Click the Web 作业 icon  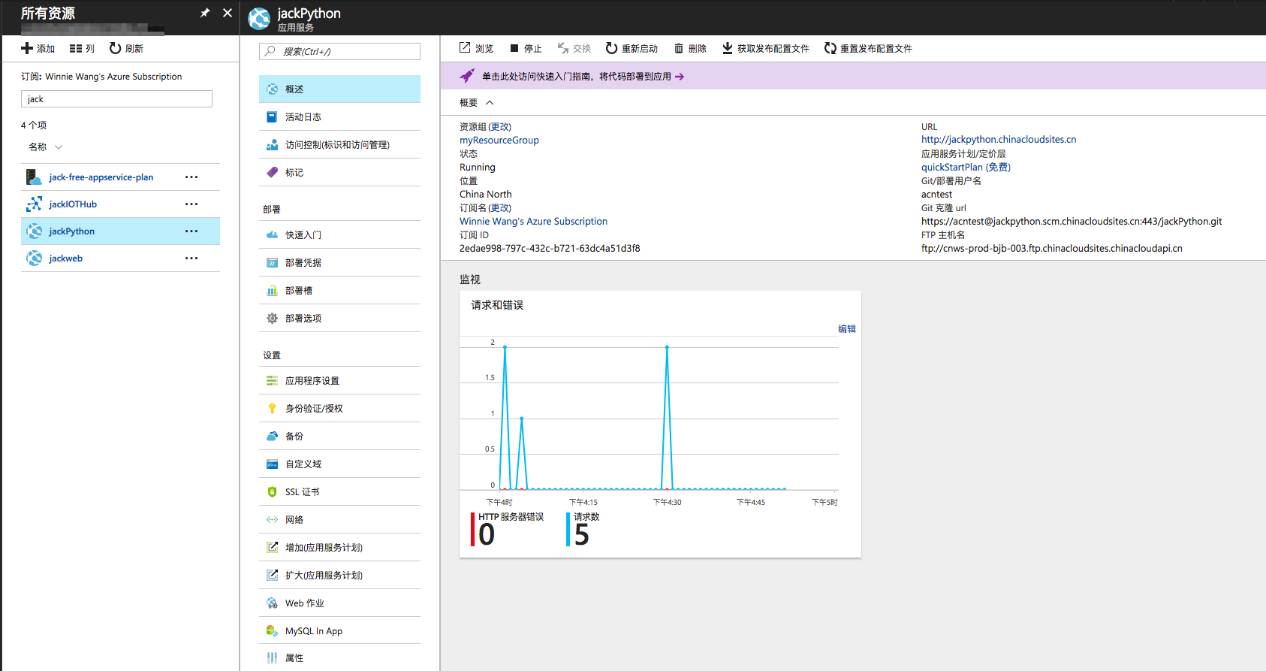[x=272, y=603]
